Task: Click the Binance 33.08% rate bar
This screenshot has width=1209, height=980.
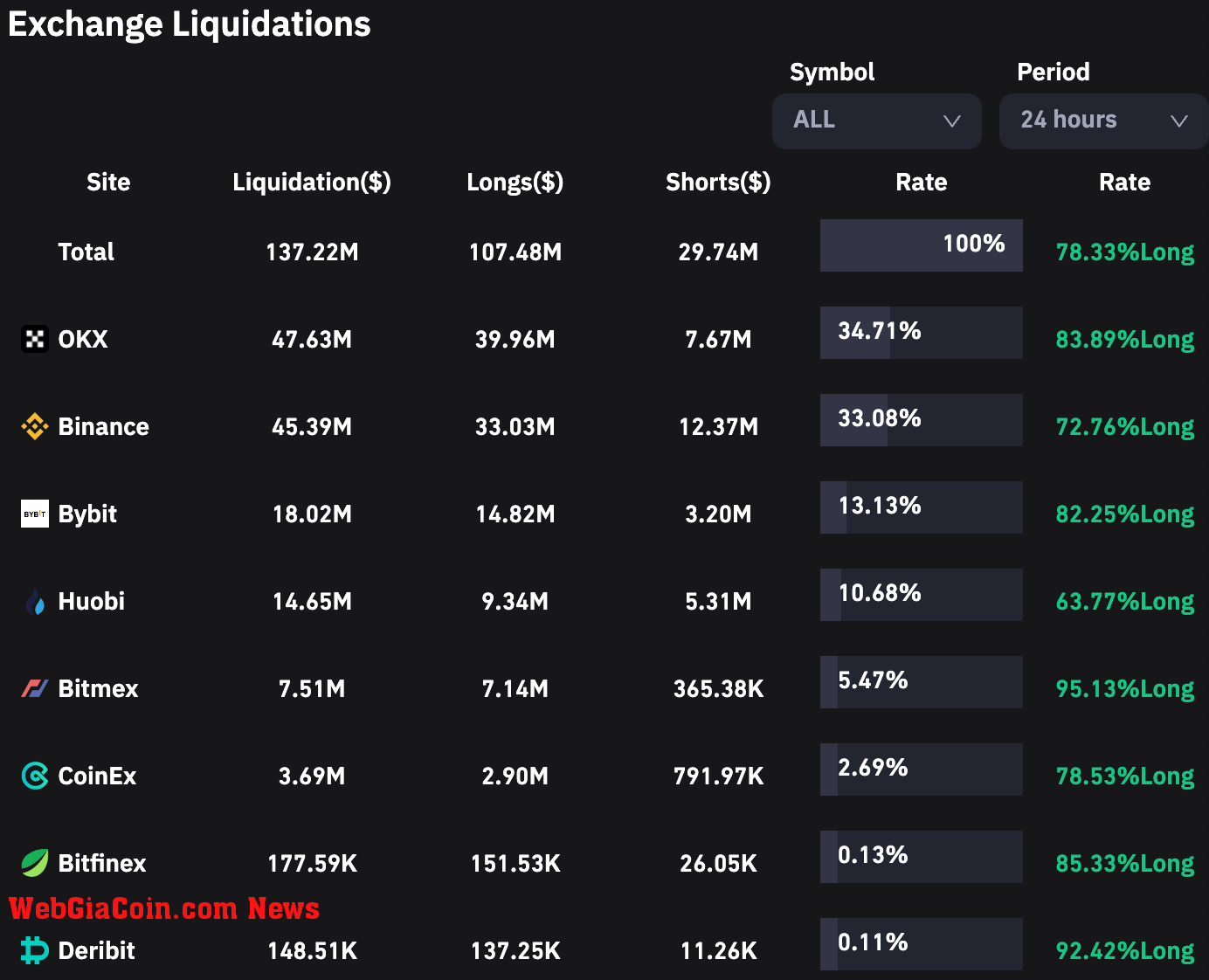Action: coord(922,420)
